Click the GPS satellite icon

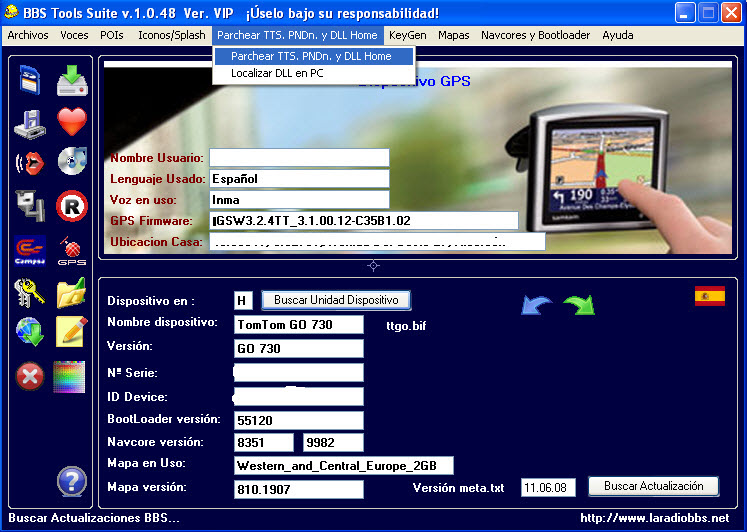(x=72, y=251)
